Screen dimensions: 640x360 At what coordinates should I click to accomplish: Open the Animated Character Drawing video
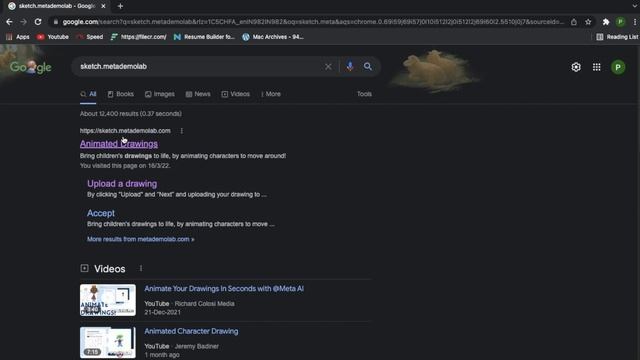click(x=191, y=331)
